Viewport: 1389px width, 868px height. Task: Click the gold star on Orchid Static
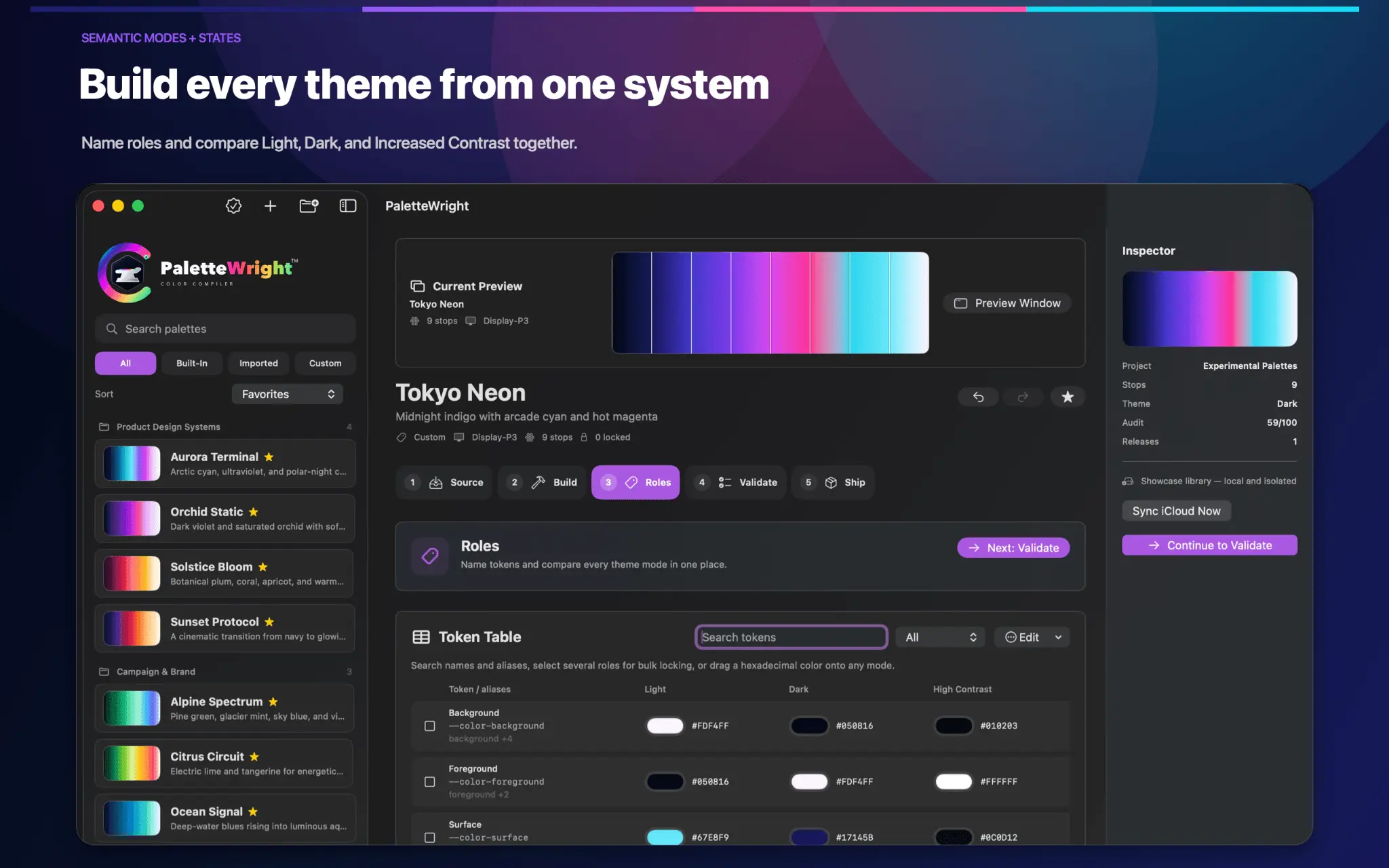pos(253,512)
